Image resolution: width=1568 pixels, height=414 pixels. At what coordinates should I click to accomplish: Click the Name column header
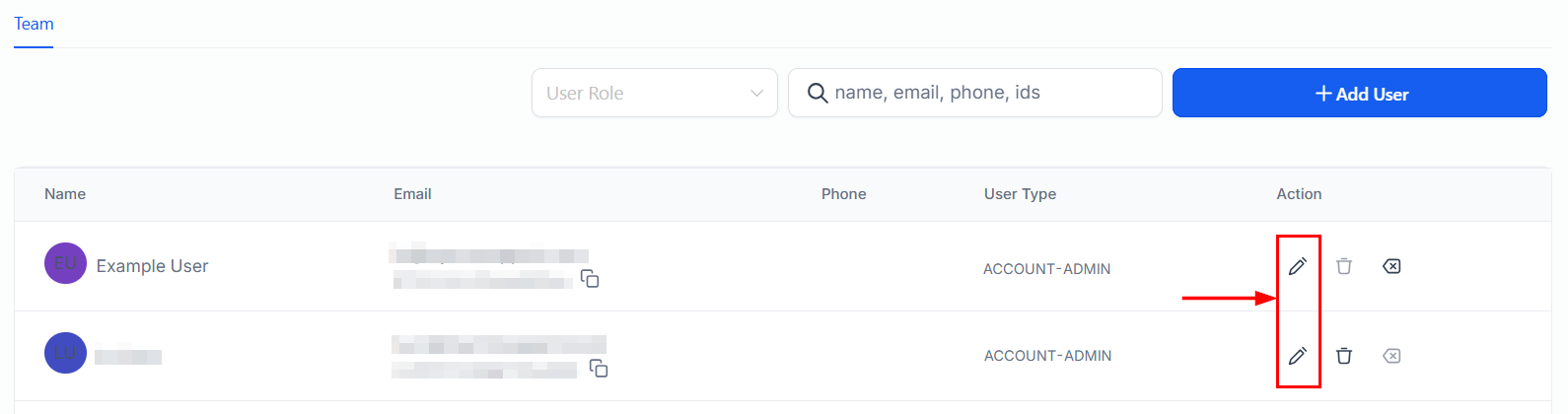(x=65, y=194)
